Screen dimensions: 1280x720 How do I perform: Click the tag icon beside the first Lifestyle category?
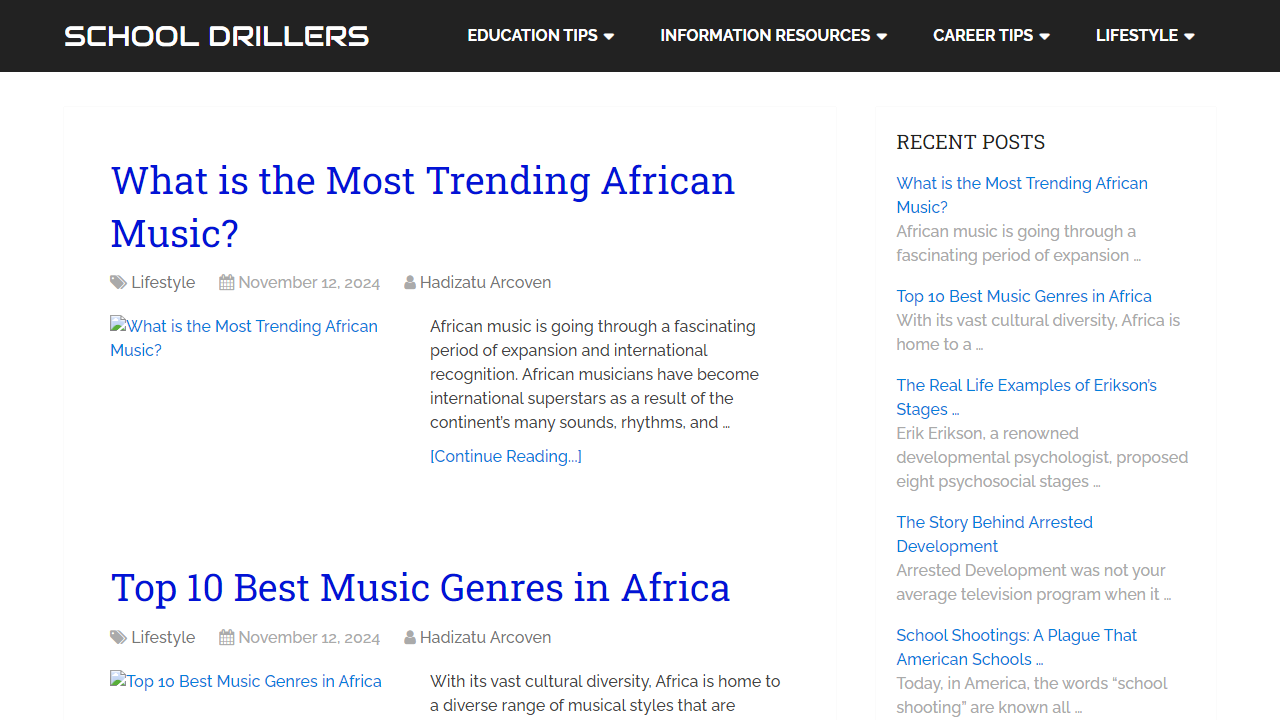118,282
